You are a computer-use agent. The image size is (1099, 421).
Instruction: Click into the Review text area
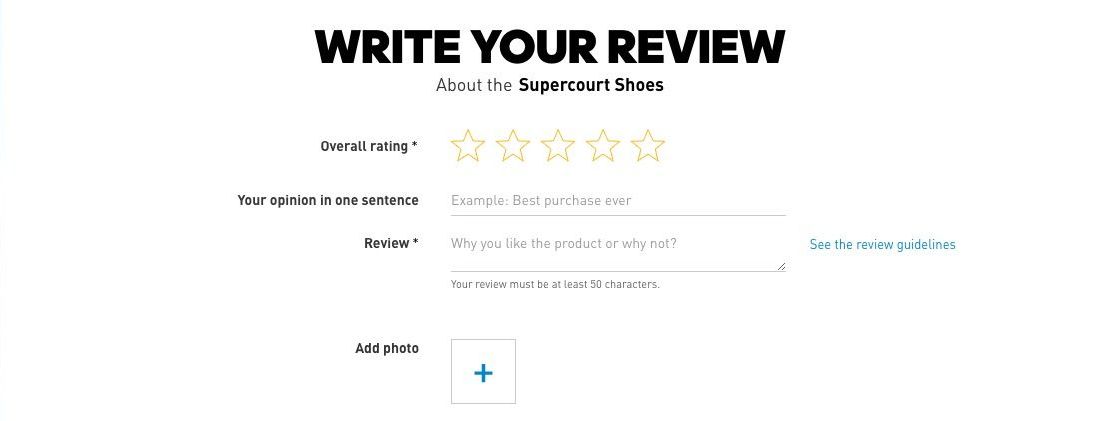click(617, 250)
